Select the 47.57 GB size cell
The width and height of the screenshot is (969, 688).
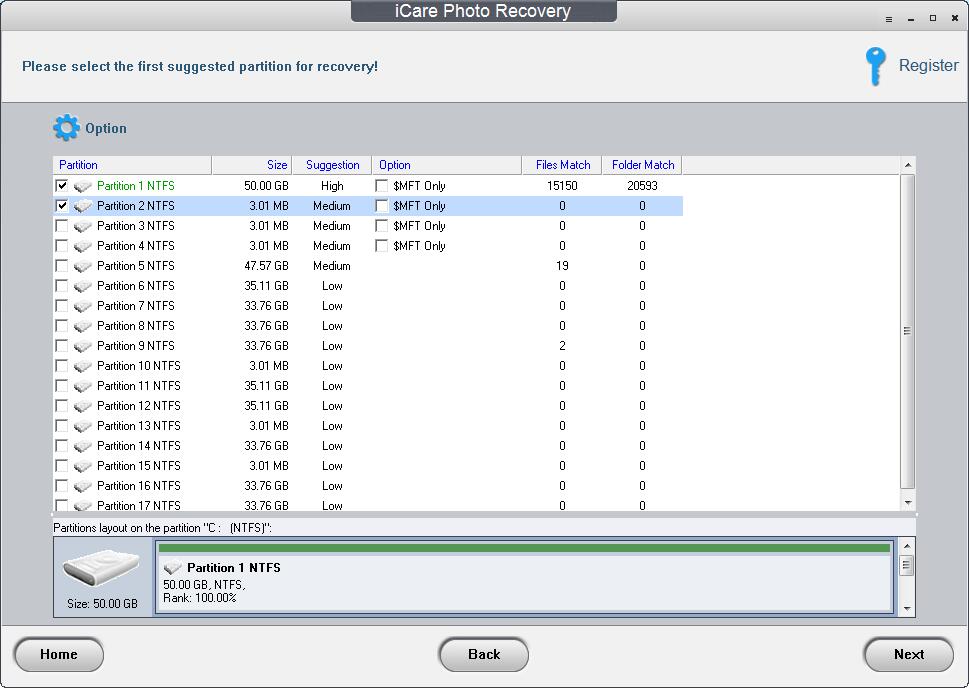coord(266,266)
